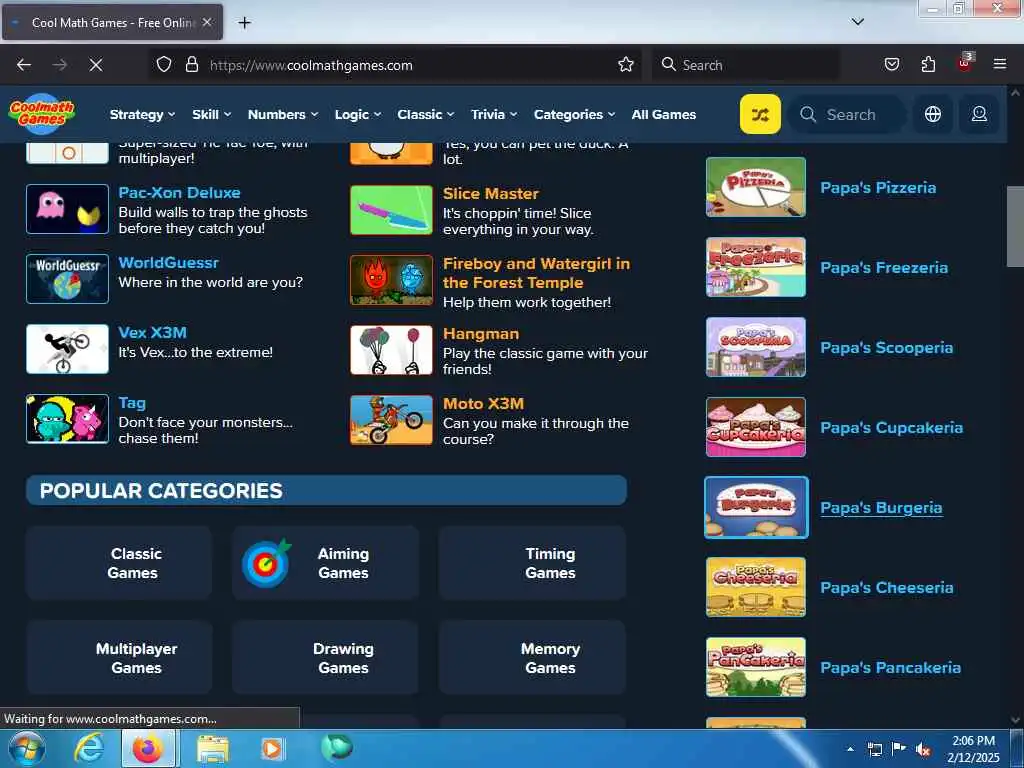
Task: Click the Coolmath Games logo
Action: 41,114
